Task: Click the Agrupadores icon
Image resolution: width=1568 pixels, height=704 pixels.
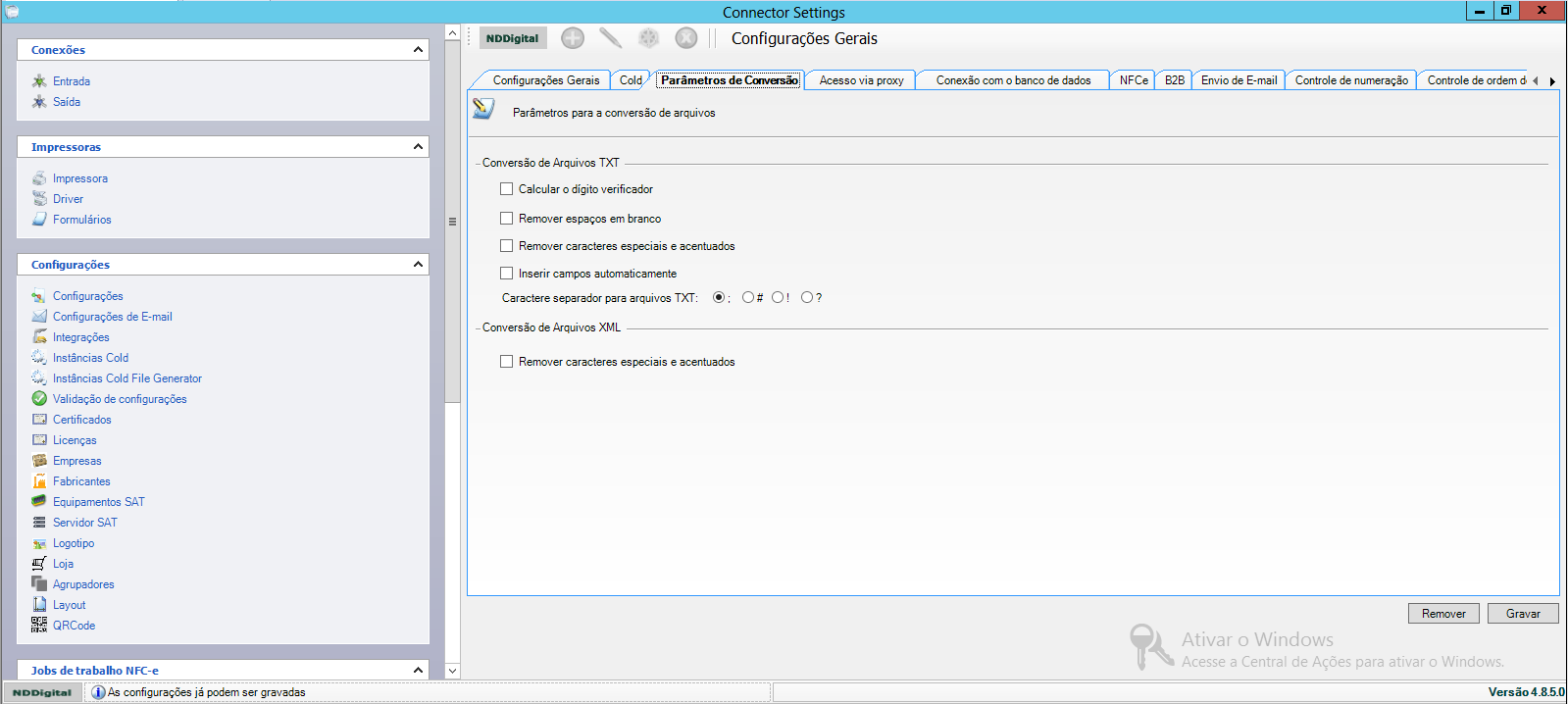Action: click(x=39, y=584)
